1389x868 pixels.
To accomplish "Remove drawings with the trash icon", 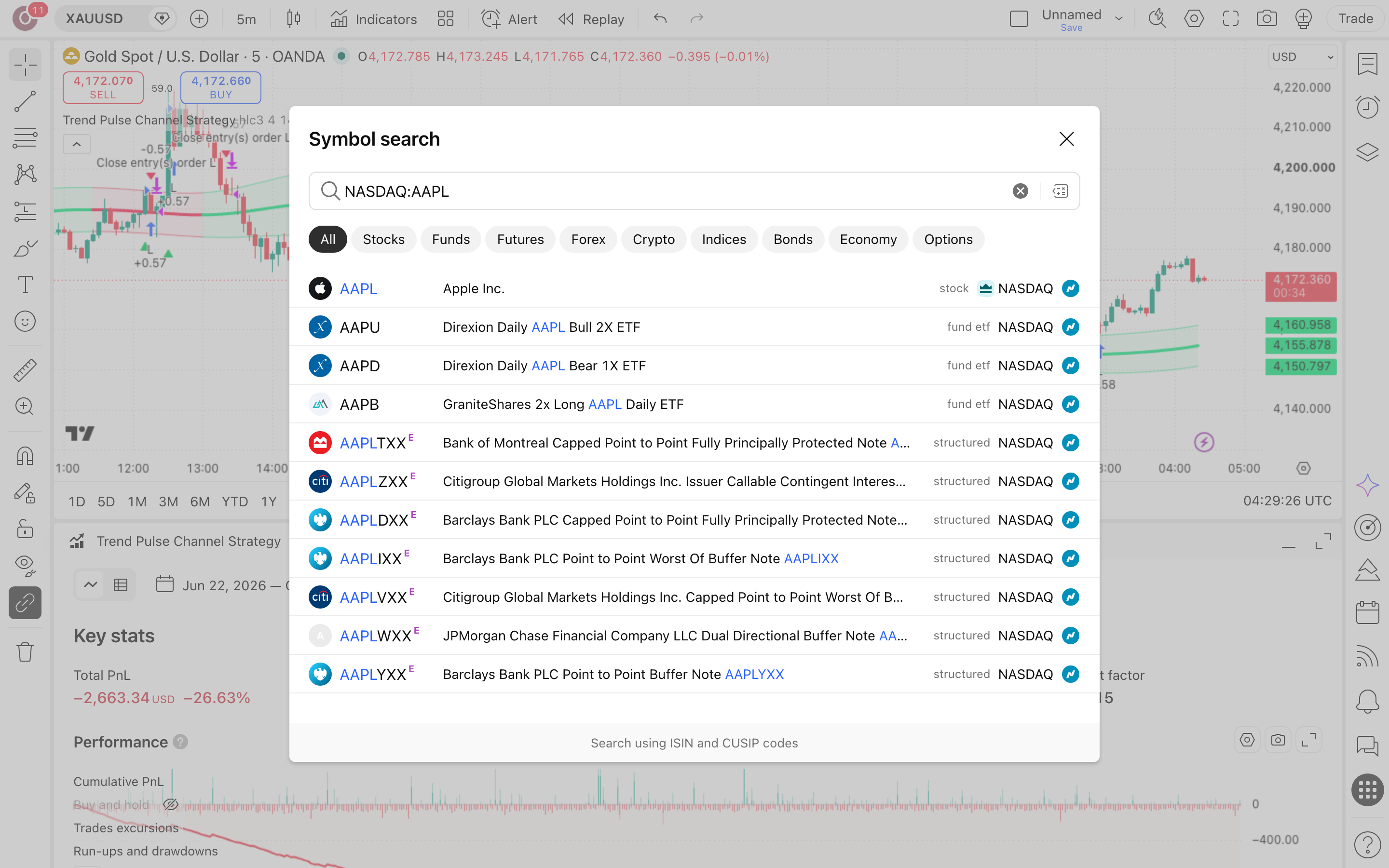I will pos(25,651).
